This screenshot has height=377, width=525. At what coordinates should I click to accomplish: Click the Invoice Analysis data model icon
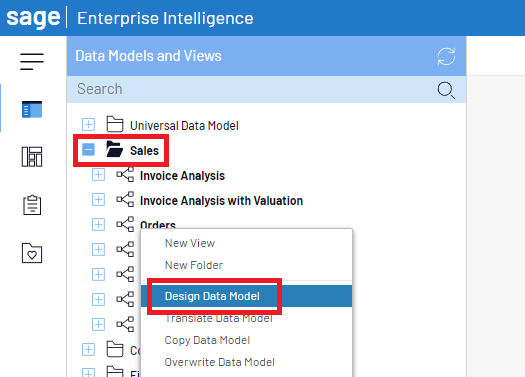[x=125, y=175]
